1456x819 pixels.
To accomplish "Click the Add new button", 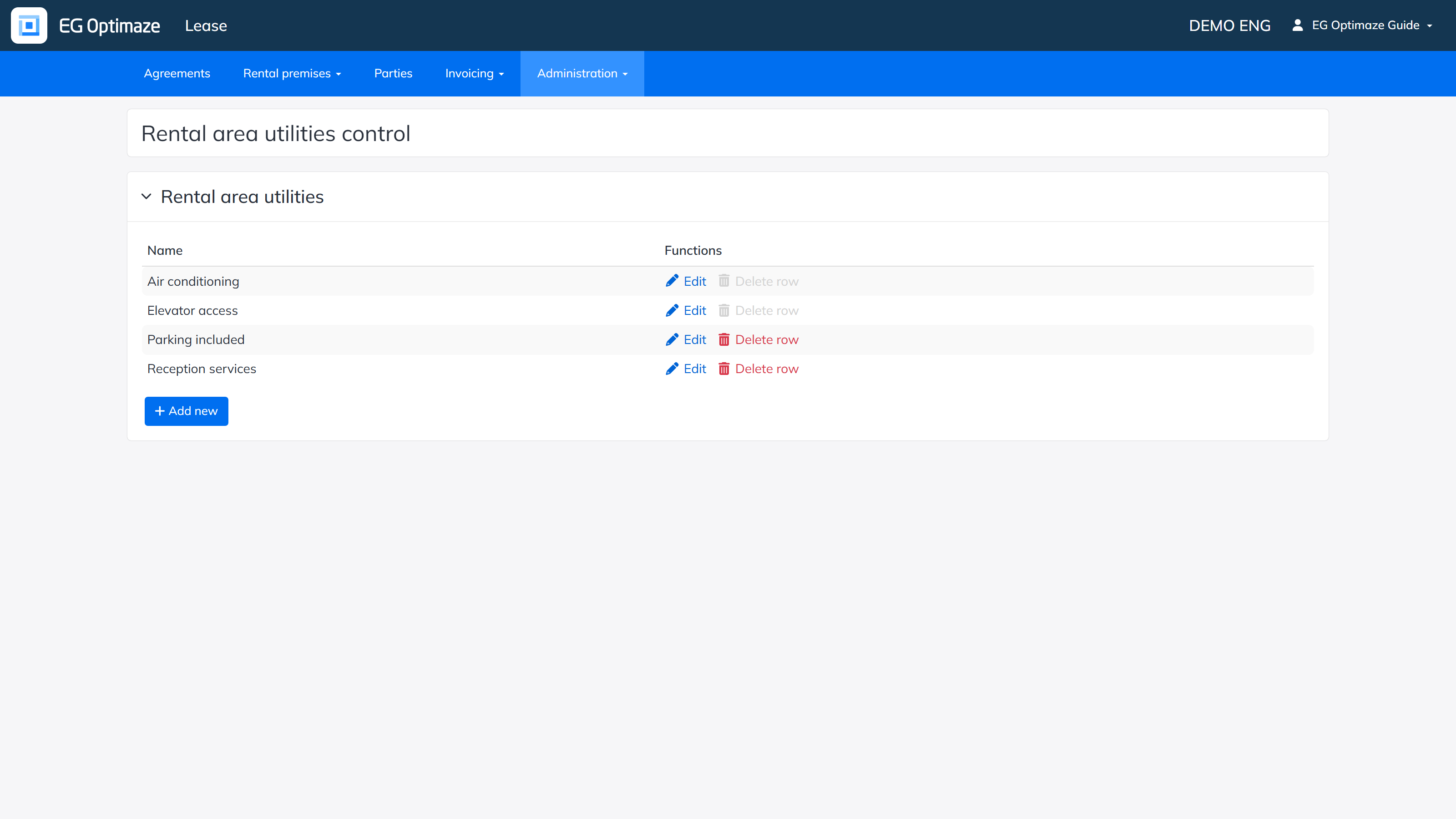I will coord(187,411).
